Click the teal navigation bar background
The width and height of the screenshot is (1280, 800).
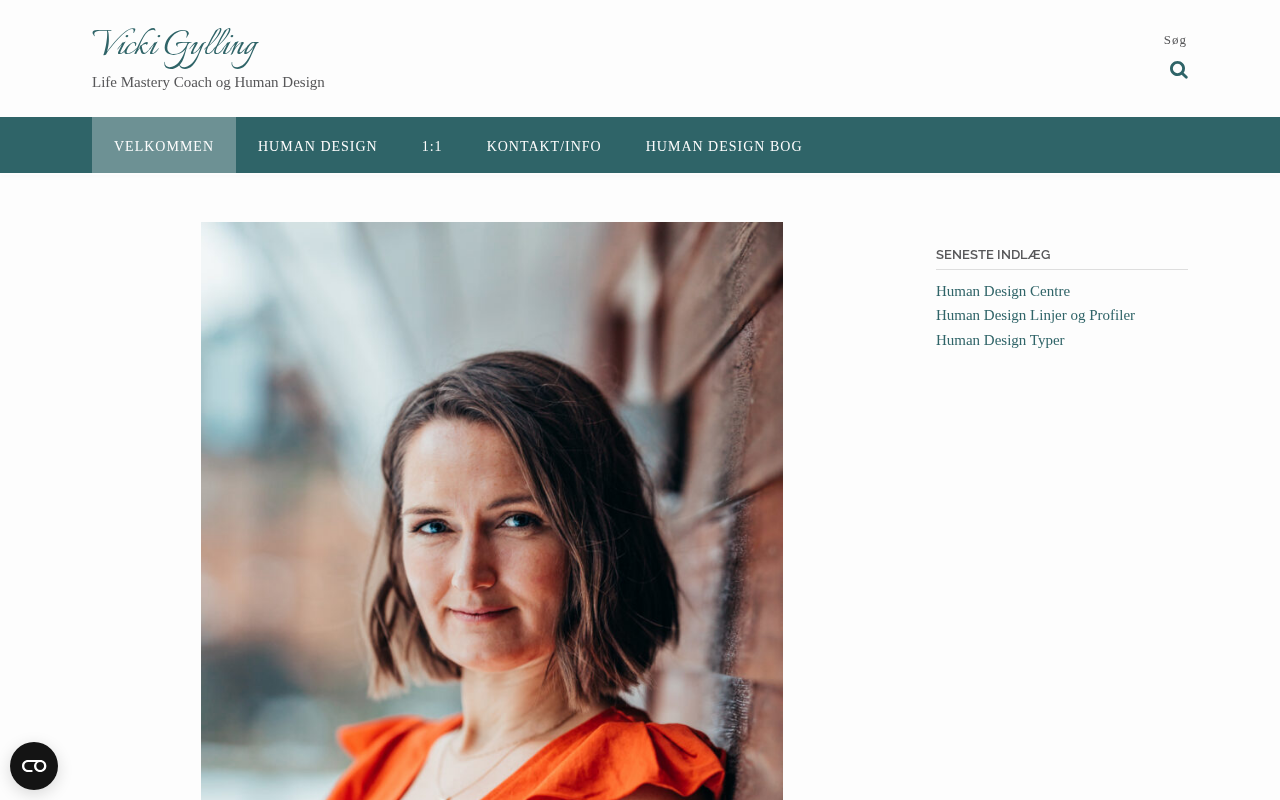1000,146
